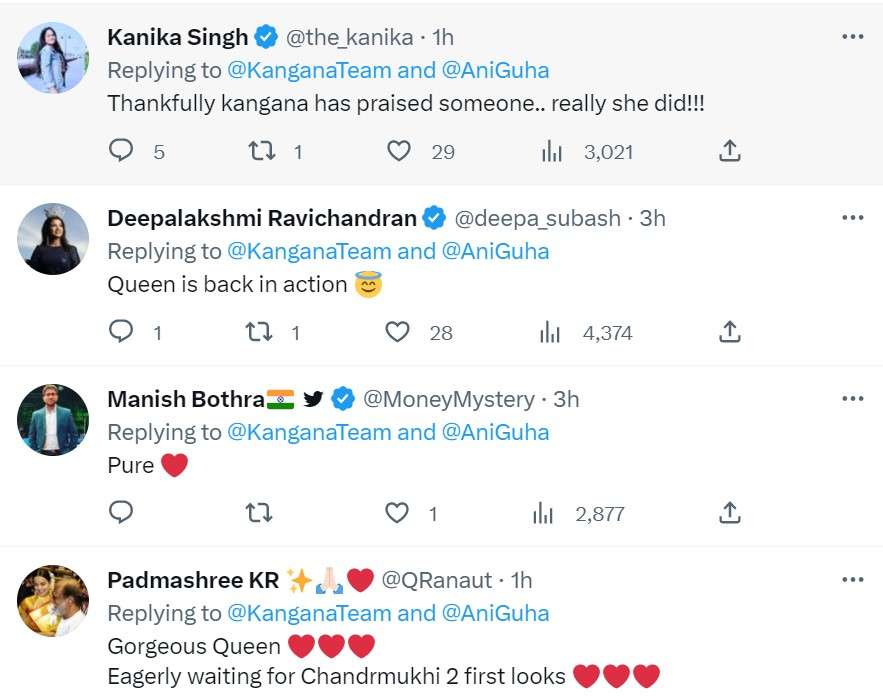Open the more options menu on Kanika Singh's tweet
Image resolution: width=883 pixels, height=699 pixels.
click(x=852, y=36)
